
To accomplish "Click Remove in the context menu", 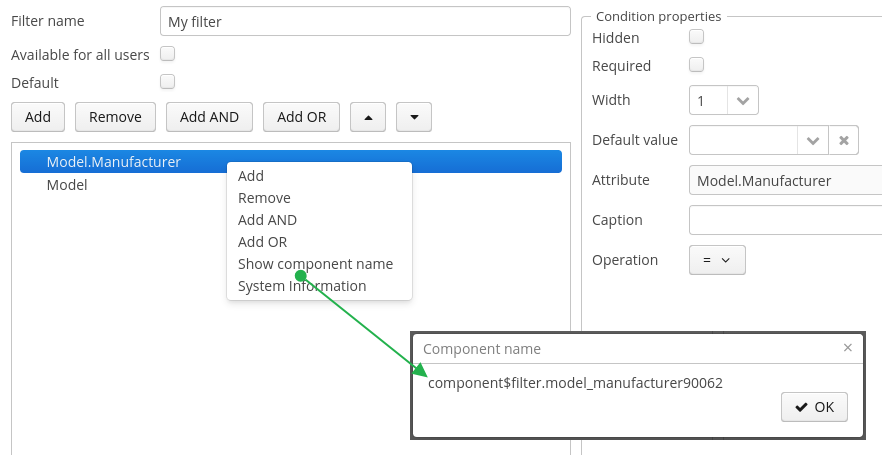I will [x=264, y=198].
